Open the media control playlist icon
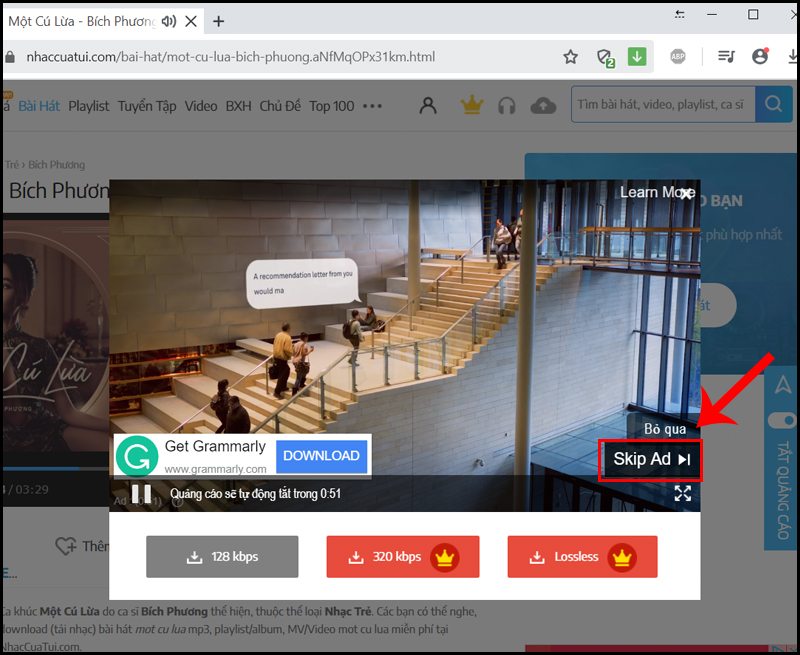Screen dimensions: 800x655 click(x=726, y=57)
